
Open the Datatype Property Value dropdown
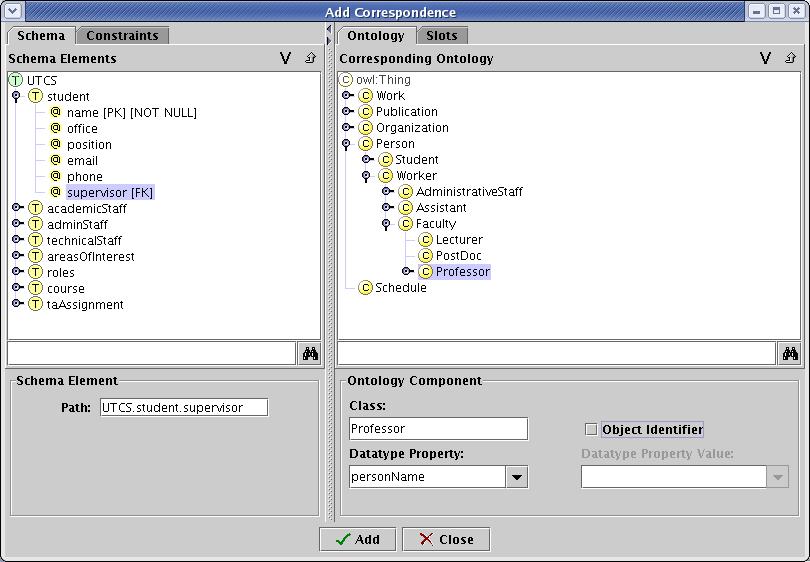point(777,477)
